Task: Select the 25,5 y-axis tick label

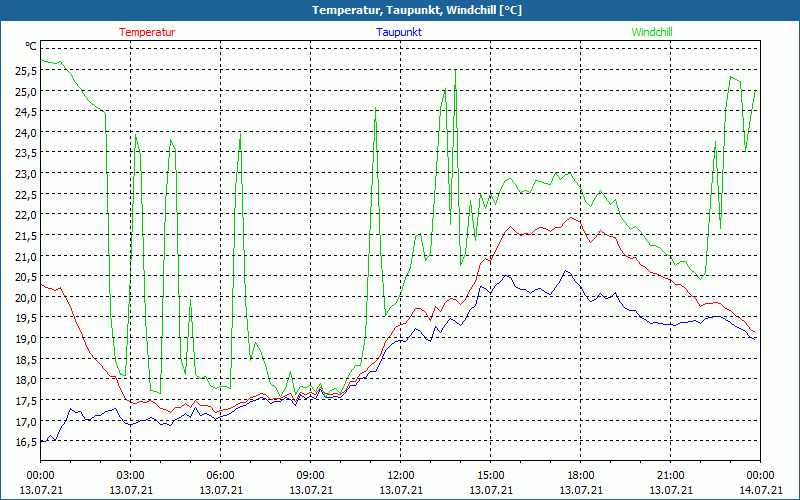Action: (x=25, y=70)
